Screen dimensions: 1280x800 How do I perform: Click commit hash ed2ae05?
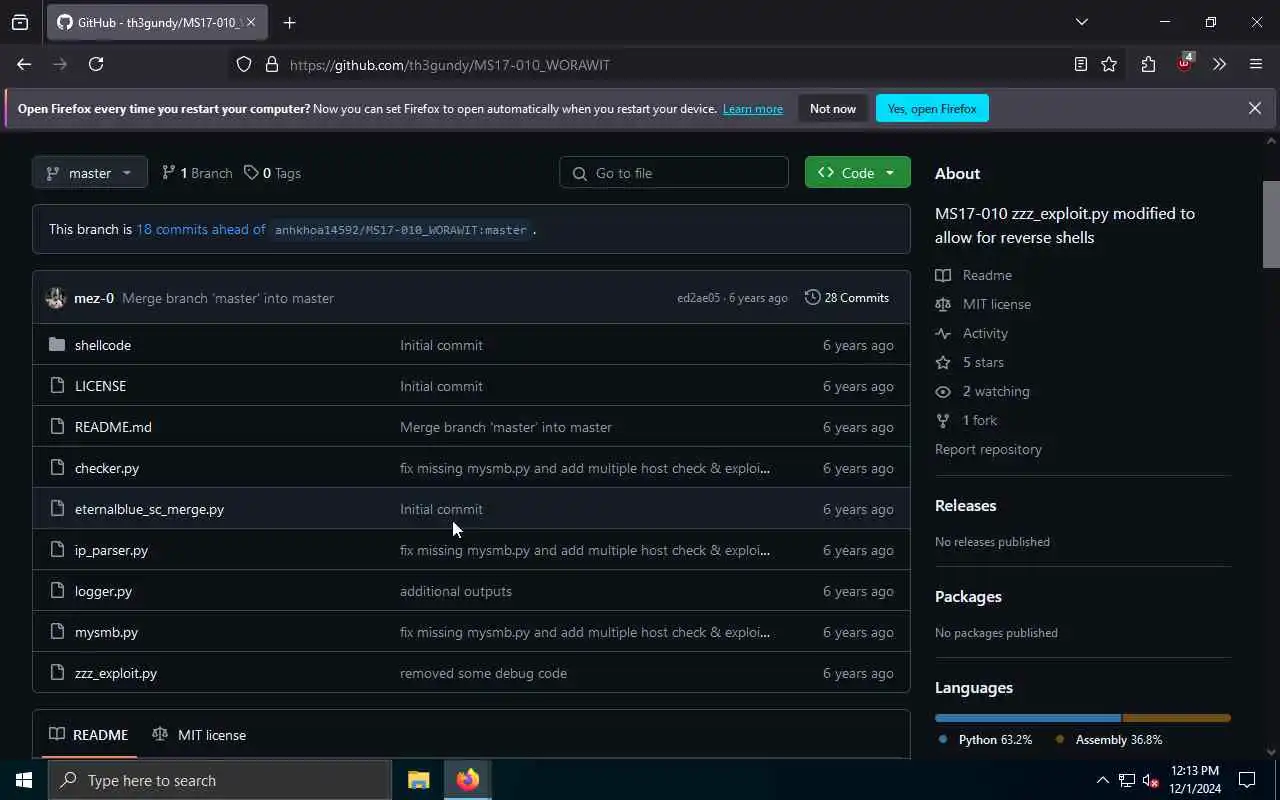(698, 298)
